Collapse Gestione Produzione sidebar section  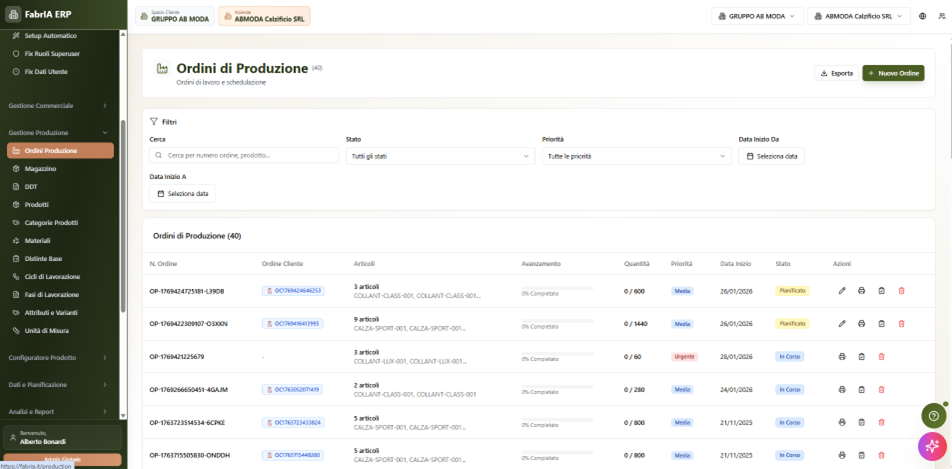pyautogui.click(x=58, y=132)
